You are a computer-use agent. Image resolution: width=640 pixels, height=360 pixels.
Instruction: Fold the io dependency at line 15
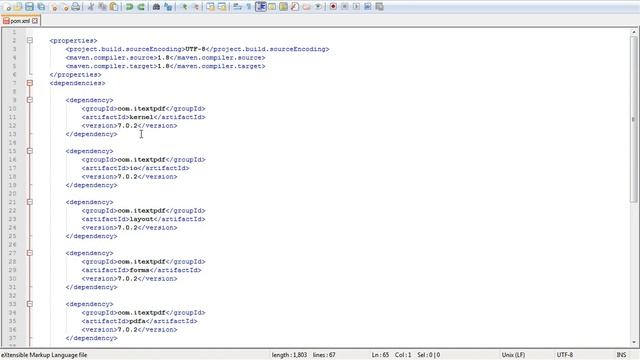click(30, 151)
